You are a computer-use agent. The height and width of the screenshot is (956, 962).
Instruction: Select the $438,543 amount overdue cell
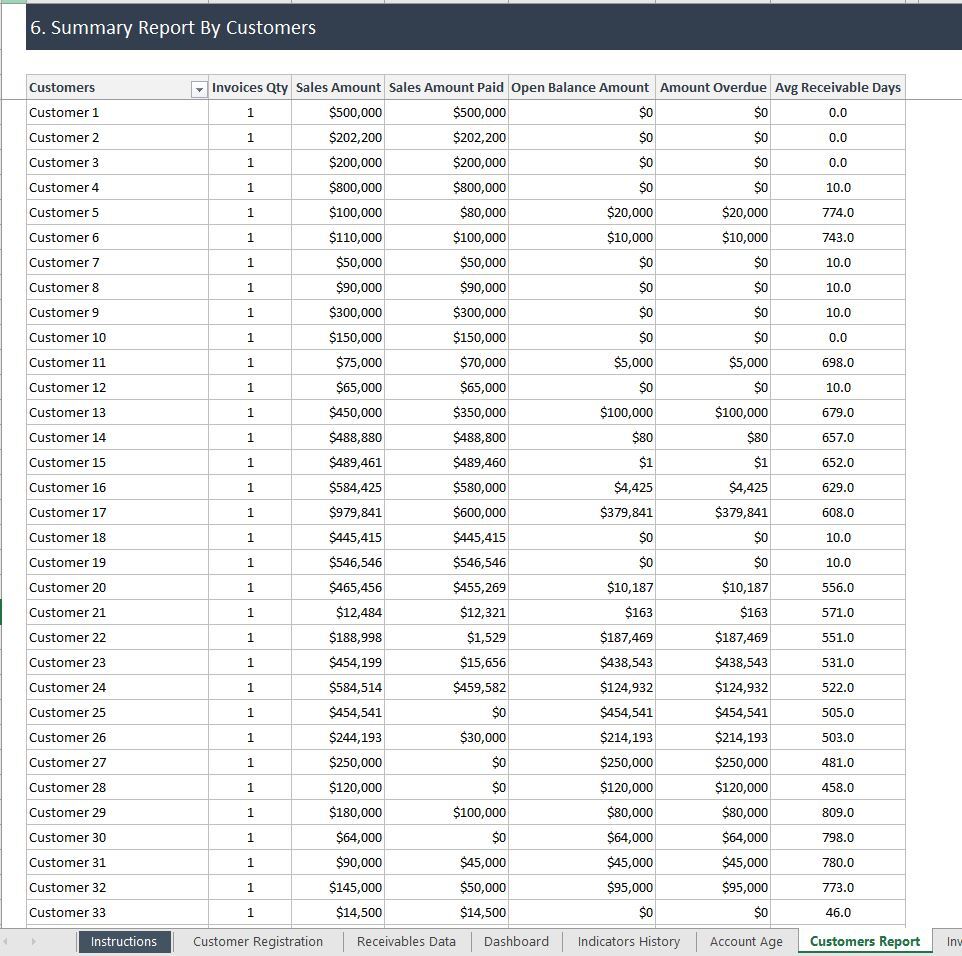coord(713,663)
